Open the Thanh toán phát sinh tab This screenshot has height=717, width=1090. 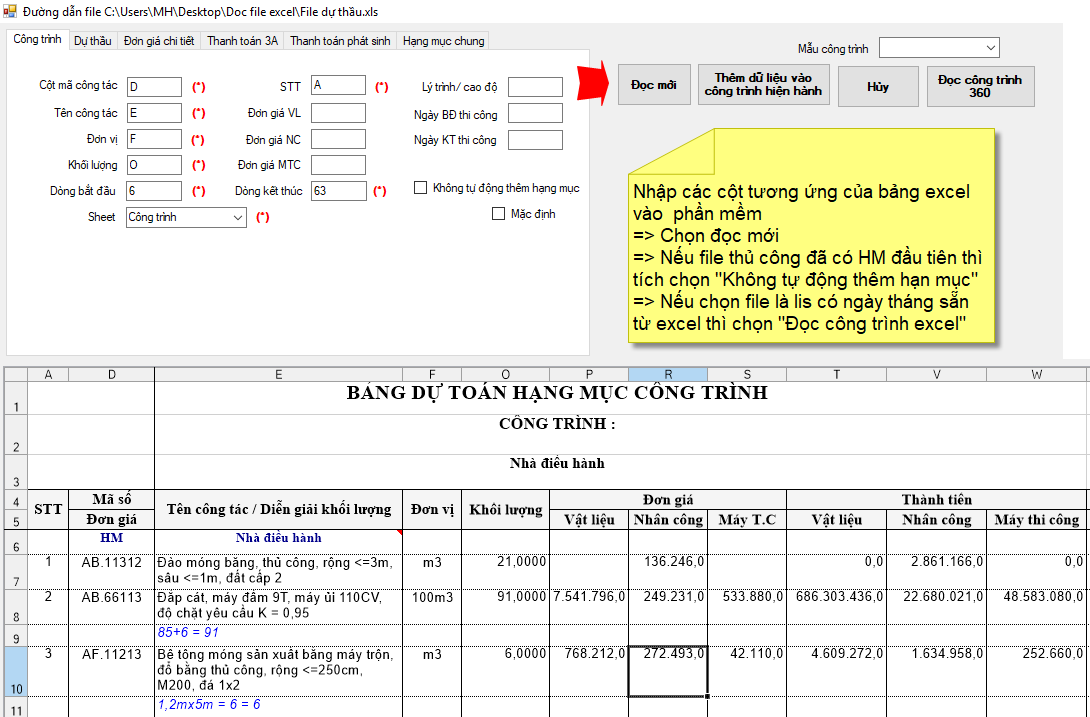tap(340, 41)
